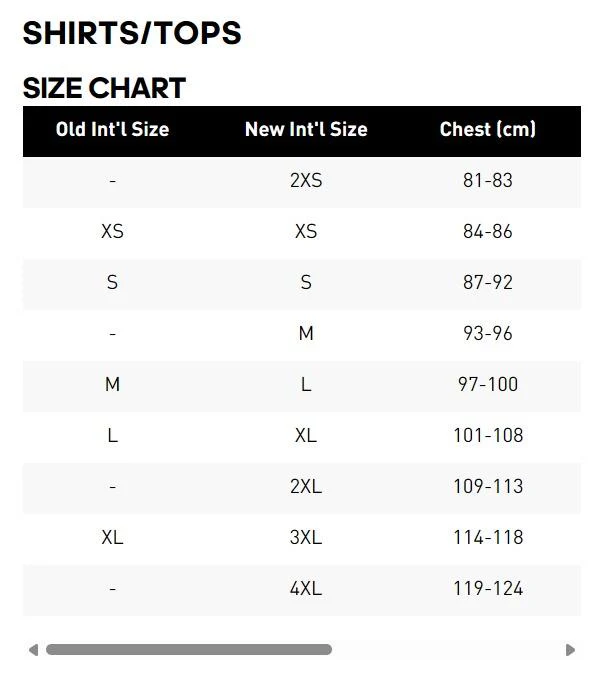599x680 pixels.
Task: Click the empty scrollbar track right of thumb
Action: pyautogui.click(x=448, y=649)
